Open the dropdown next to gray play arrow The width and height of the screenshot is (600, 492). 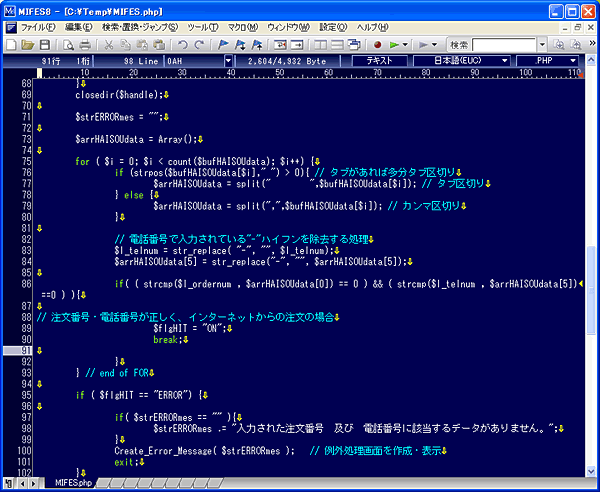434,45
